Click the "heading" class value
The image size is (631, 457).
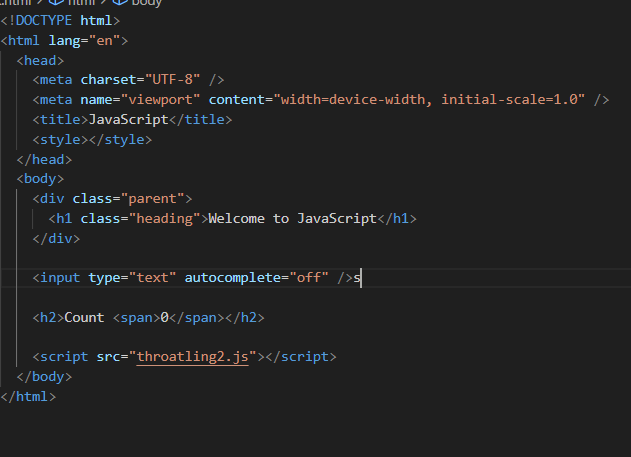coord(164,219)
